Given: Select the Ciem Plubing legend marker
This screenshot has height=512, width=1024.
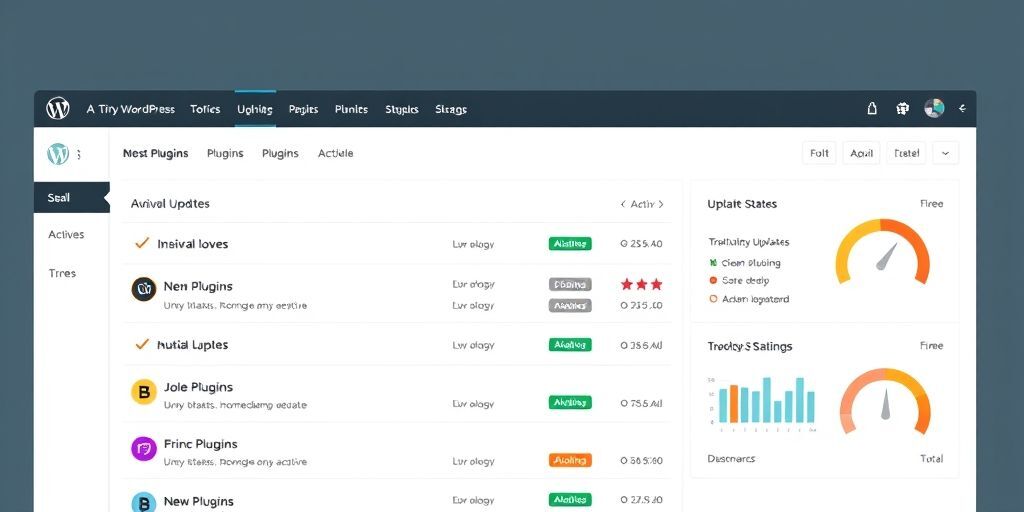Looking at the screenshot, I should [713, 263].
